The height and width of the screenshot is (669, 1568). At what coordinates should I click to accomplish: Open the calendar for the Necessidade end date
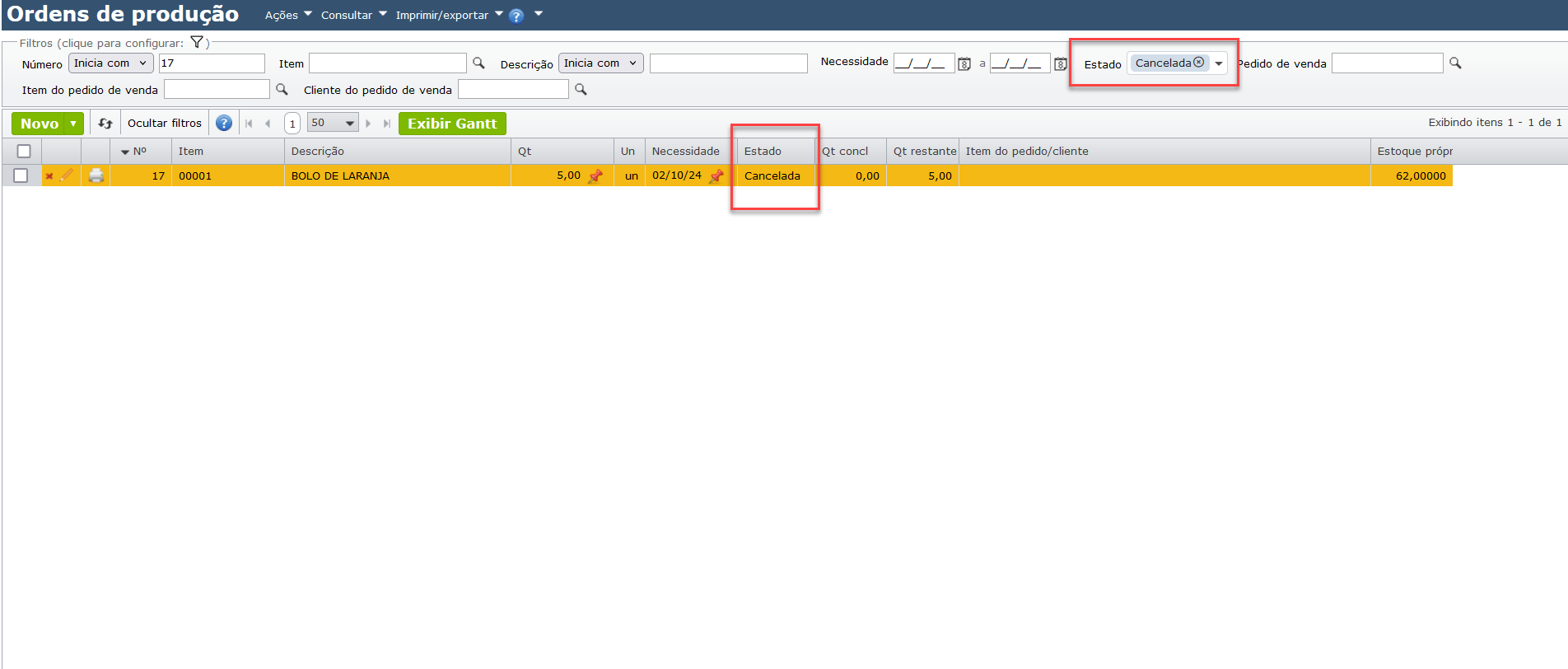click(x=1061, y=63)
